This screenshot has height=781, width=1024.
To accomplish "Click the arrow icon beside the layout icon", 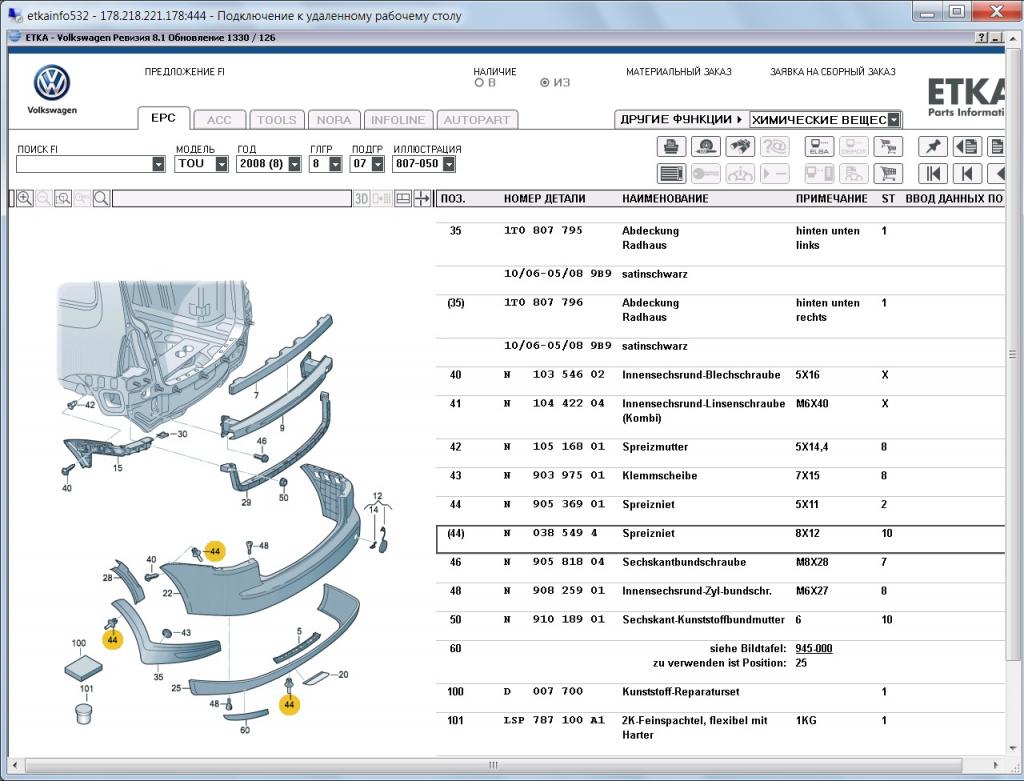I will (423, 199).
